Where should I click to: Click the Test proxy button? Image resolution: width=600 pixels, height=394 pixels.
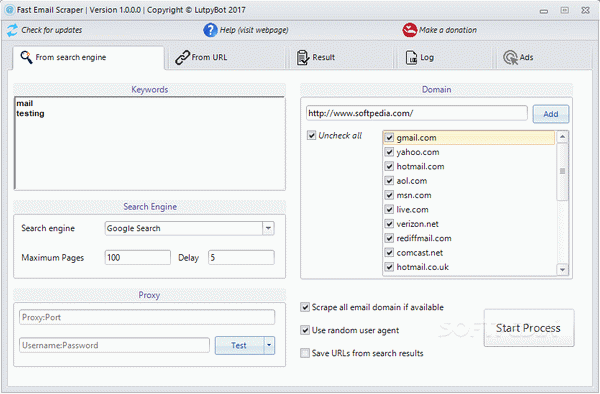(239, 345)
